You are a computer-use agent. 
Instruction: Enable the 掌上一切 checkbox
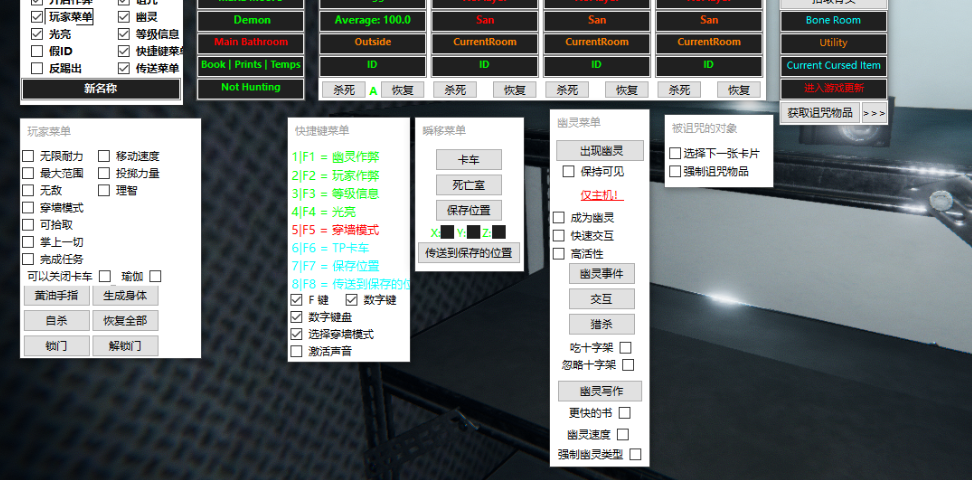28,242
